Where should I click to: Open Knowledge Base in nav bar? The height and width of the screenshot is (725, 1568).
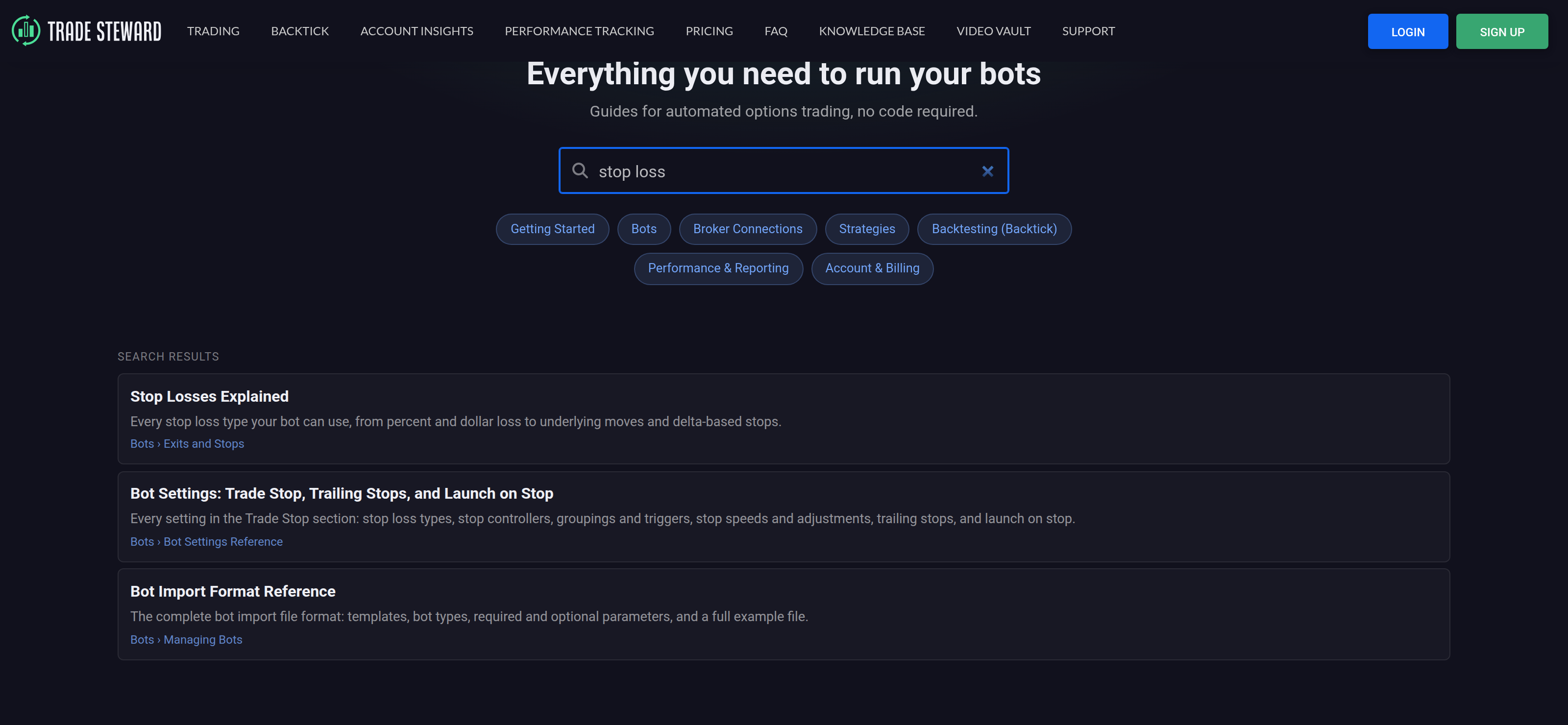click(872, 31)
